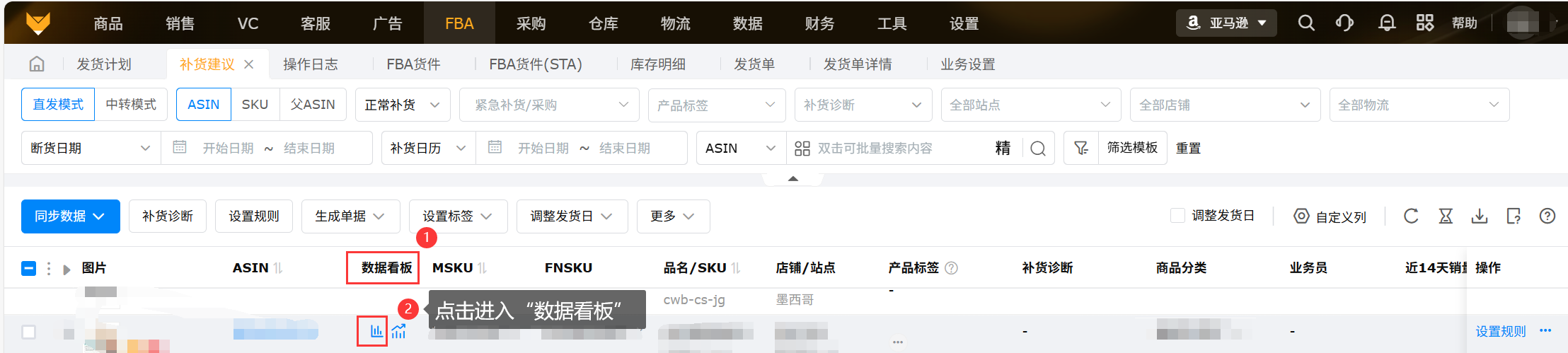This screenshot has height=353, width=1568.
Task: Click the row more options ellipsis
Action: (1545, 330)
